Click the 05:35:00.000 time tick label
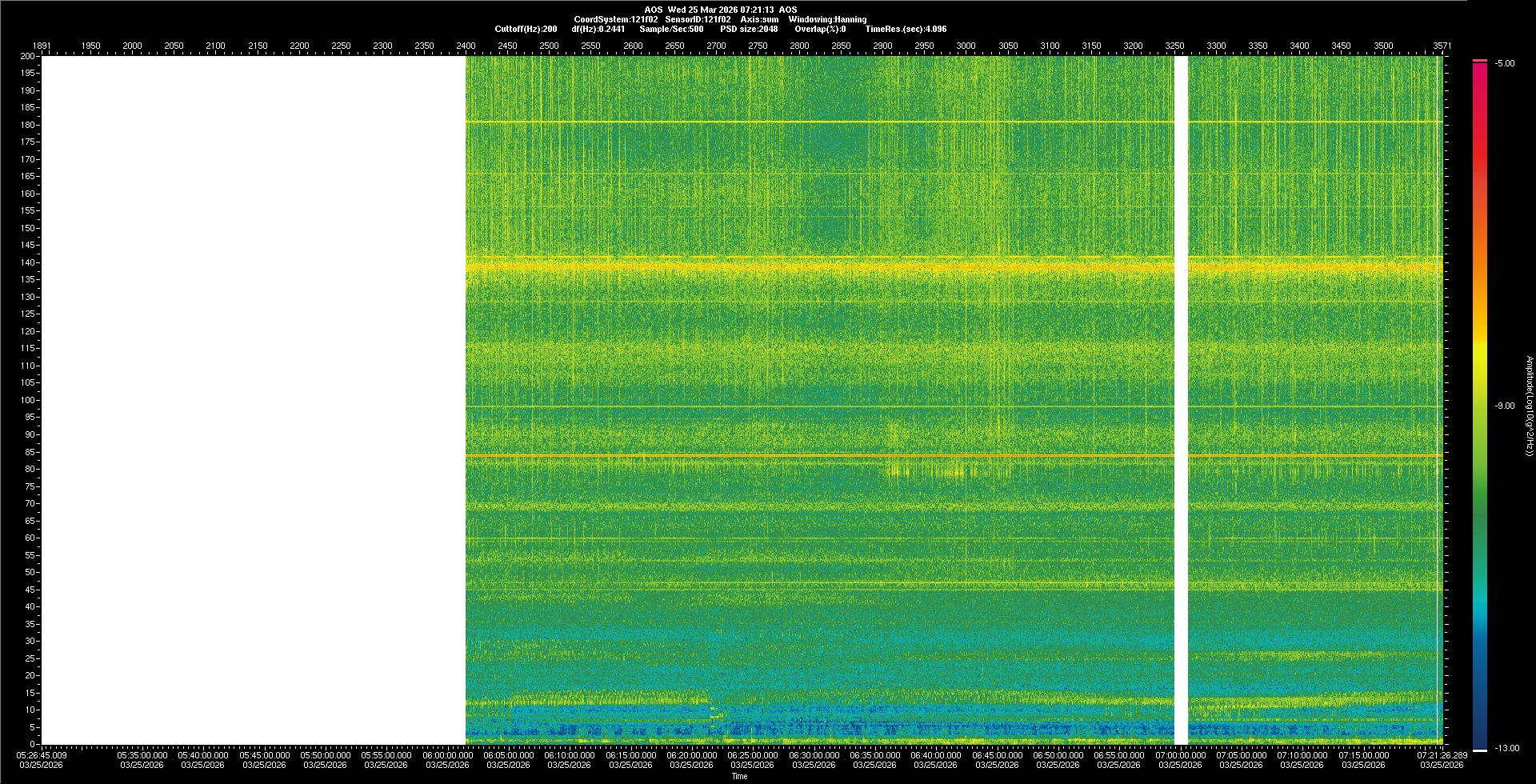 coord(142,755)
